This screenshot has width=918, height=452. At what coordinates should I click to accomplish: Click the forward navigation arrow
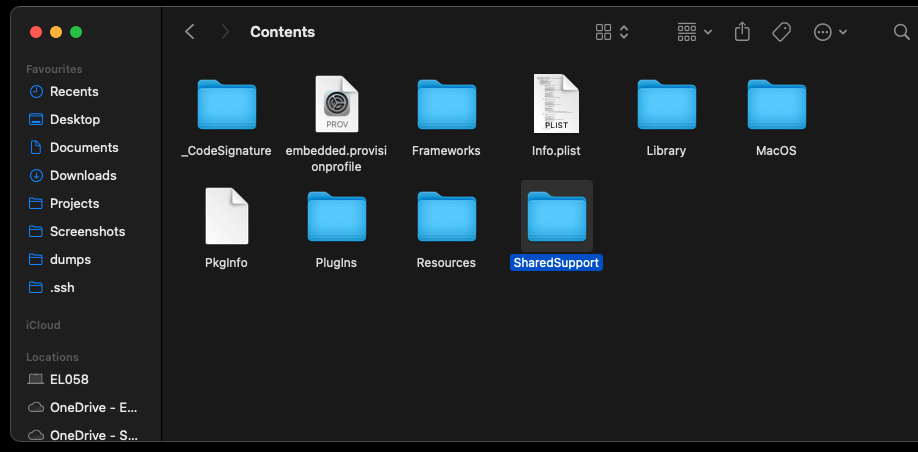coord(226,32)
